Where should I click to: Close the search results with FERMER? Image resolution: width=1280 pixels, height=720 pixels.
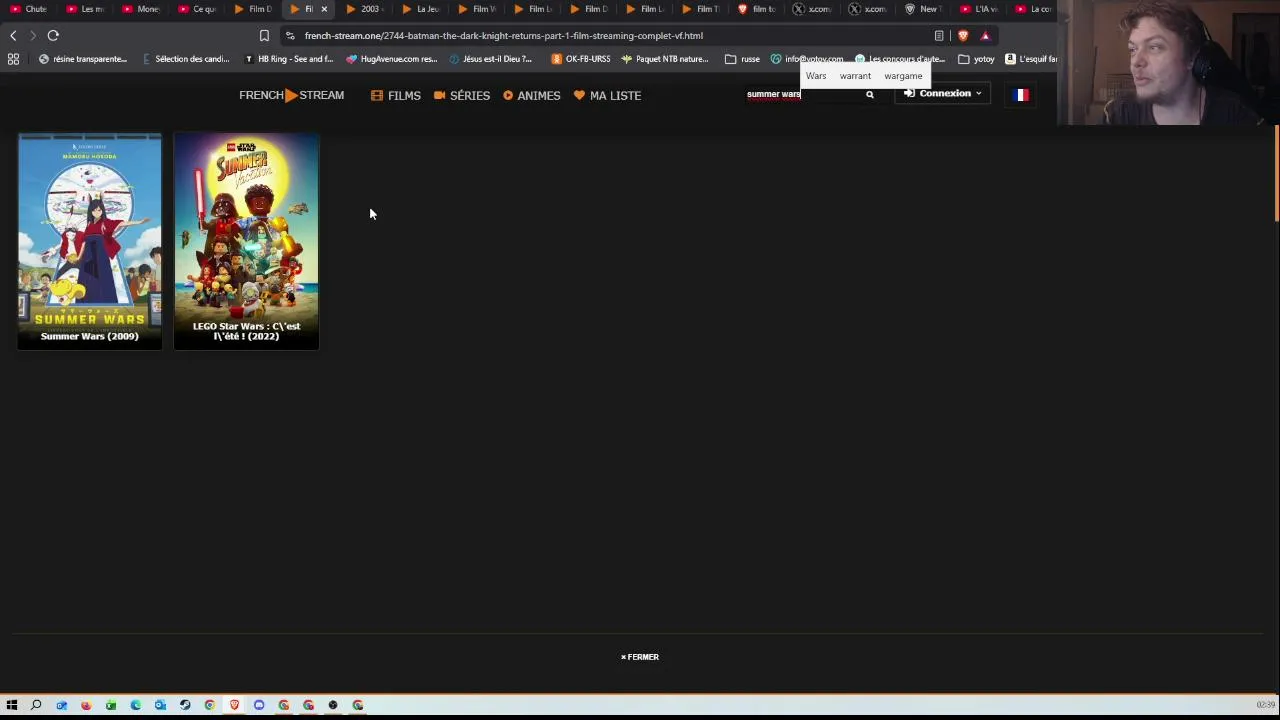(x=640, y=657)
